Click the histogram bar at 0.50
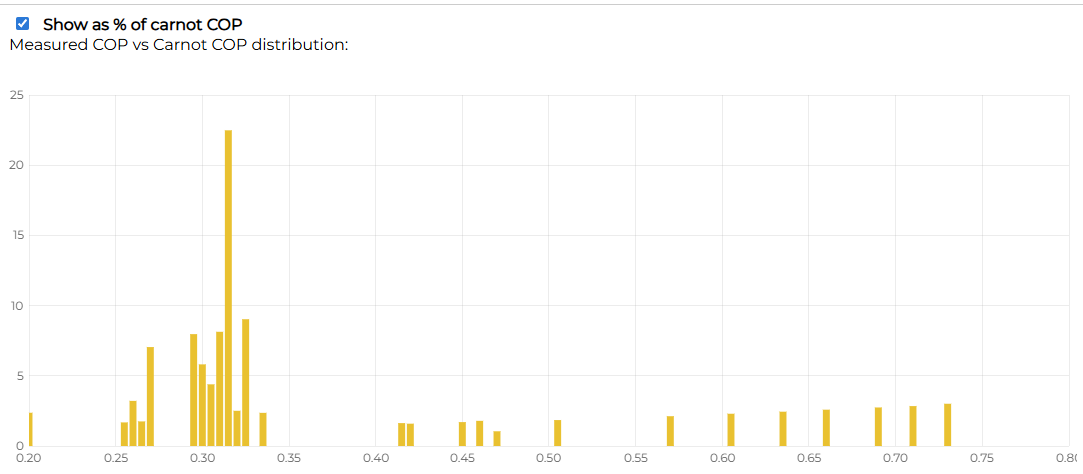This screenshot has height=474, width=1083. pos(558,433)
